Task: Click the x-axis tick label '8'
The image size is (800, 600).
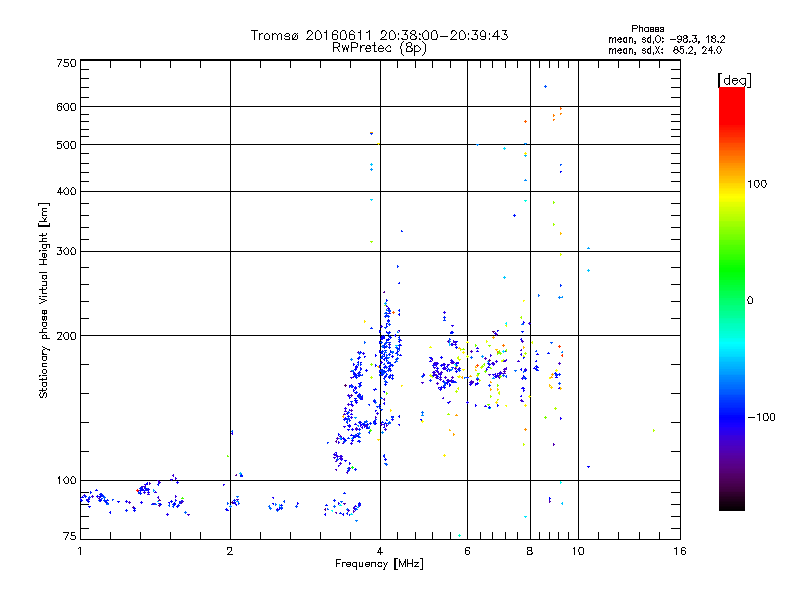Action: pyautogui.click(x=530, y=551)
